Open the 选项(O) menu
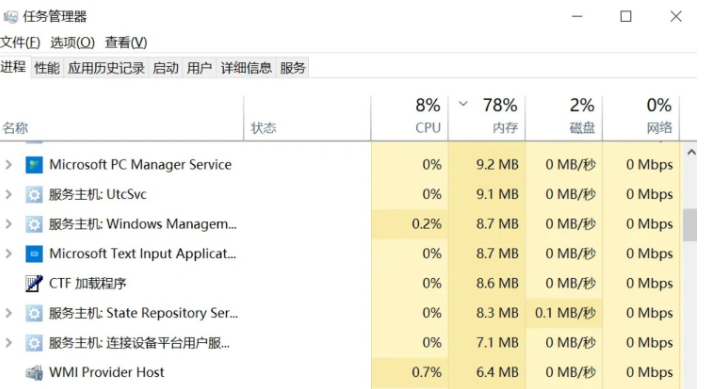 (x=72, y=42)
